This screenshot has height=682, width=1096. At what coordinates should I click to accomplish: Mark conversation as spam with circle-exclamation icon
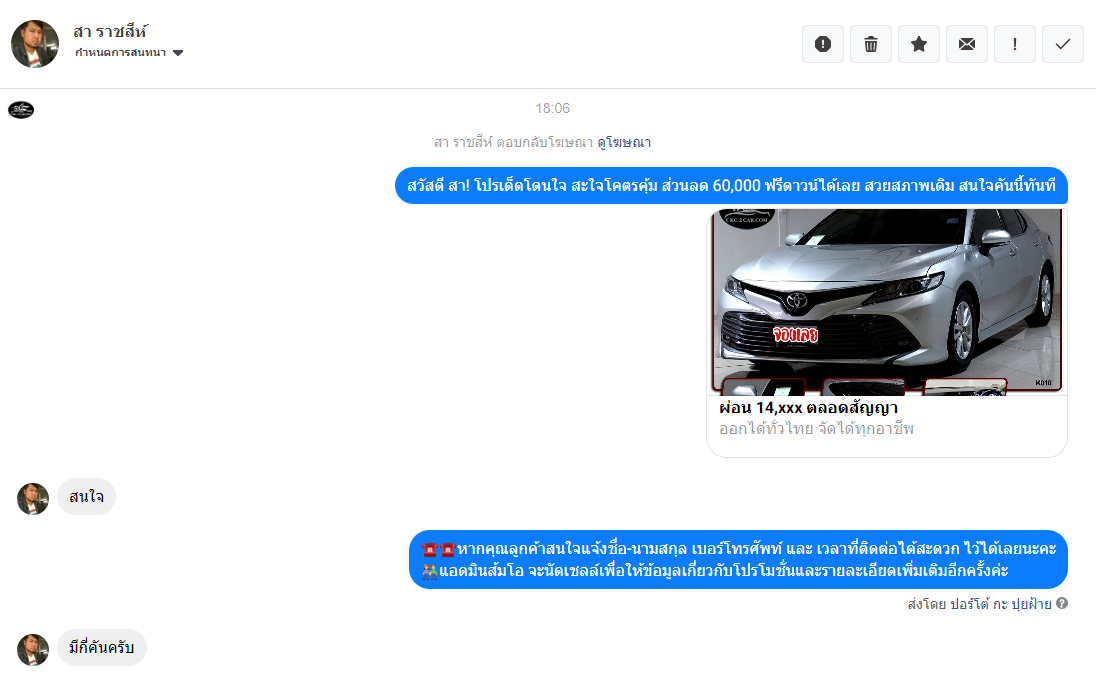(x=823, y=44)
